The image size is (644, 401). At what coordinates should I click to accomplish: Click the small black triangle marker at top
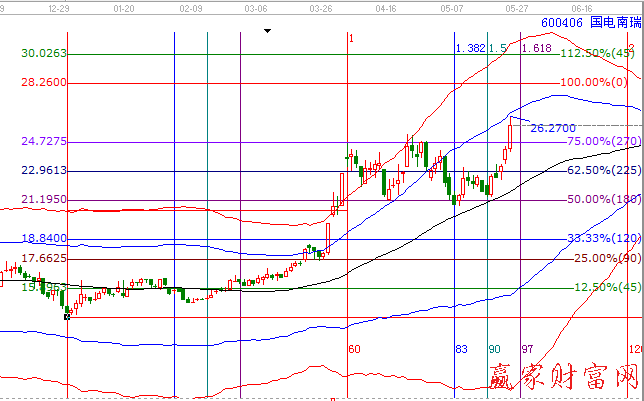(x=267, y=30)
